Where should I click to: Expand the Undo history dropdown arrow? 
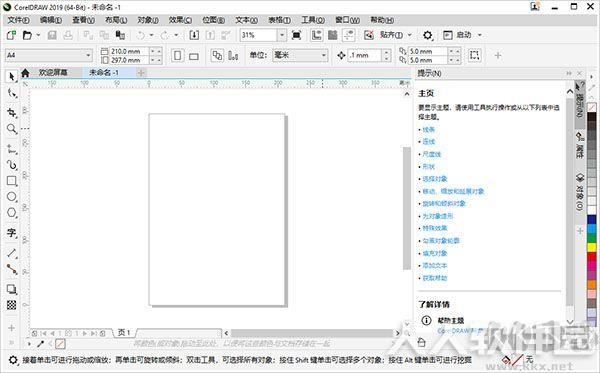[151, 35]
